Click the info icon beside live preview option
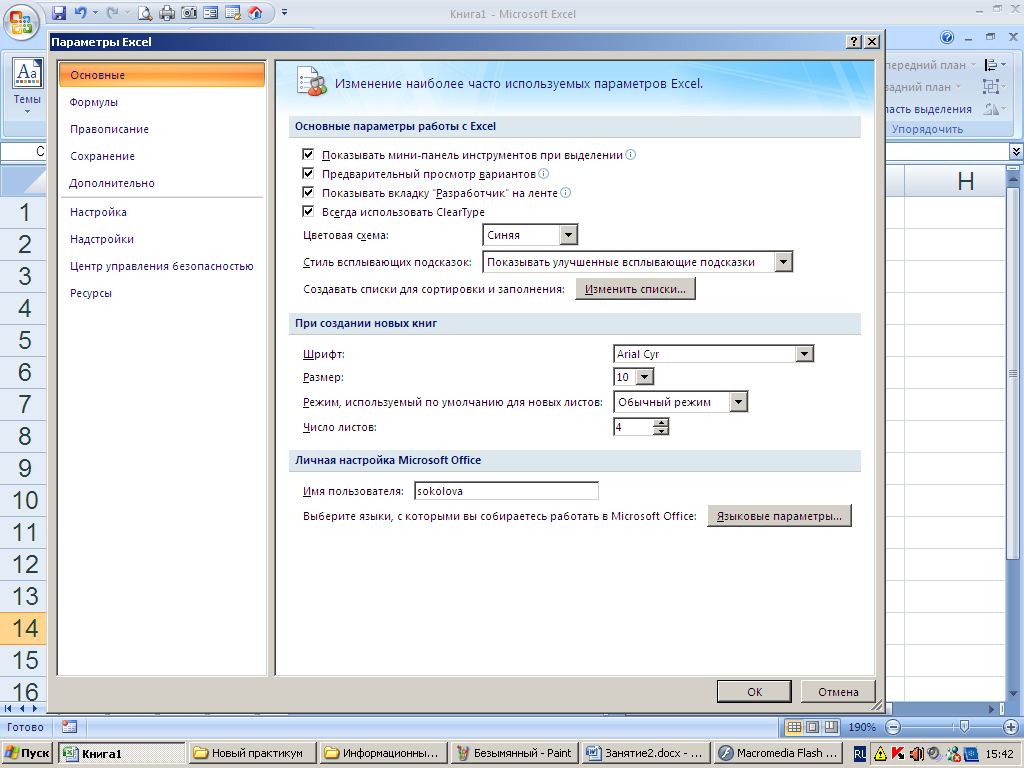The image size is (1024, 768). [x=543, y=174]
